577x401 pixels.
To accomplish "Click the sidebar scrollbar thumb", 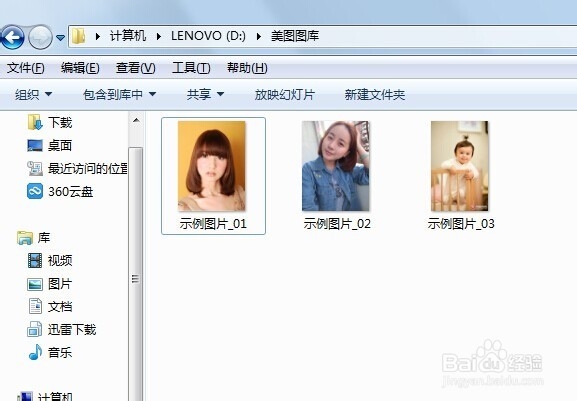I will (135, 274).
